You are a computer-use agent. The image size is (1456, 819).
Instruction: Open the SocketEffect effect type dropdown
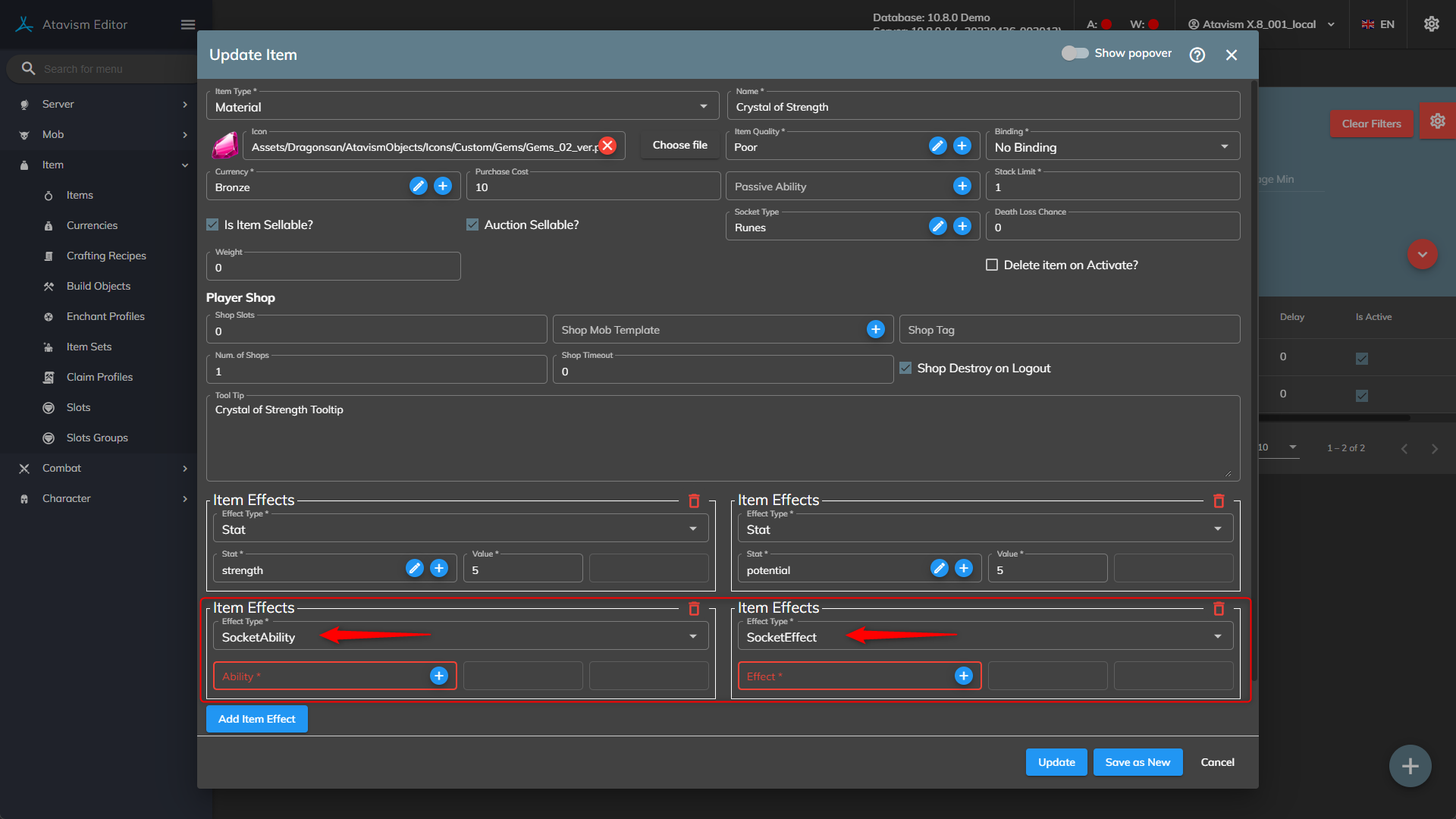click(984, 637)
